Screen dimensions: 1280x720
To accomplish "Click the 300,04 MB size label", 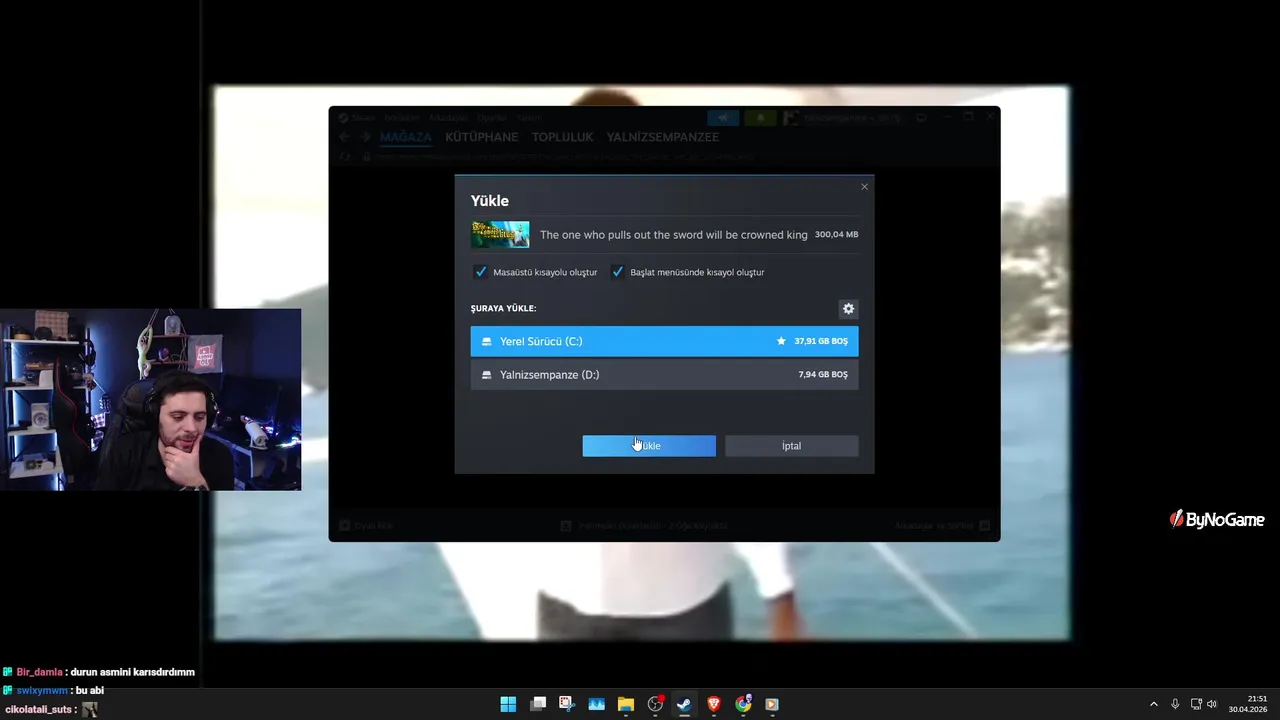I will coord(836,235).
